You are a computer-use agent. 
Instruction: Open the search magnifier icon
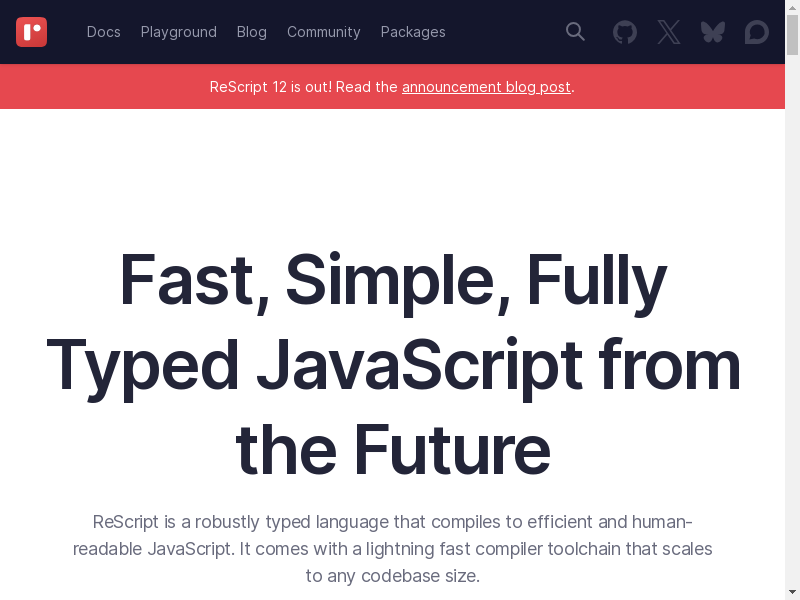click(x=575, y=31)
